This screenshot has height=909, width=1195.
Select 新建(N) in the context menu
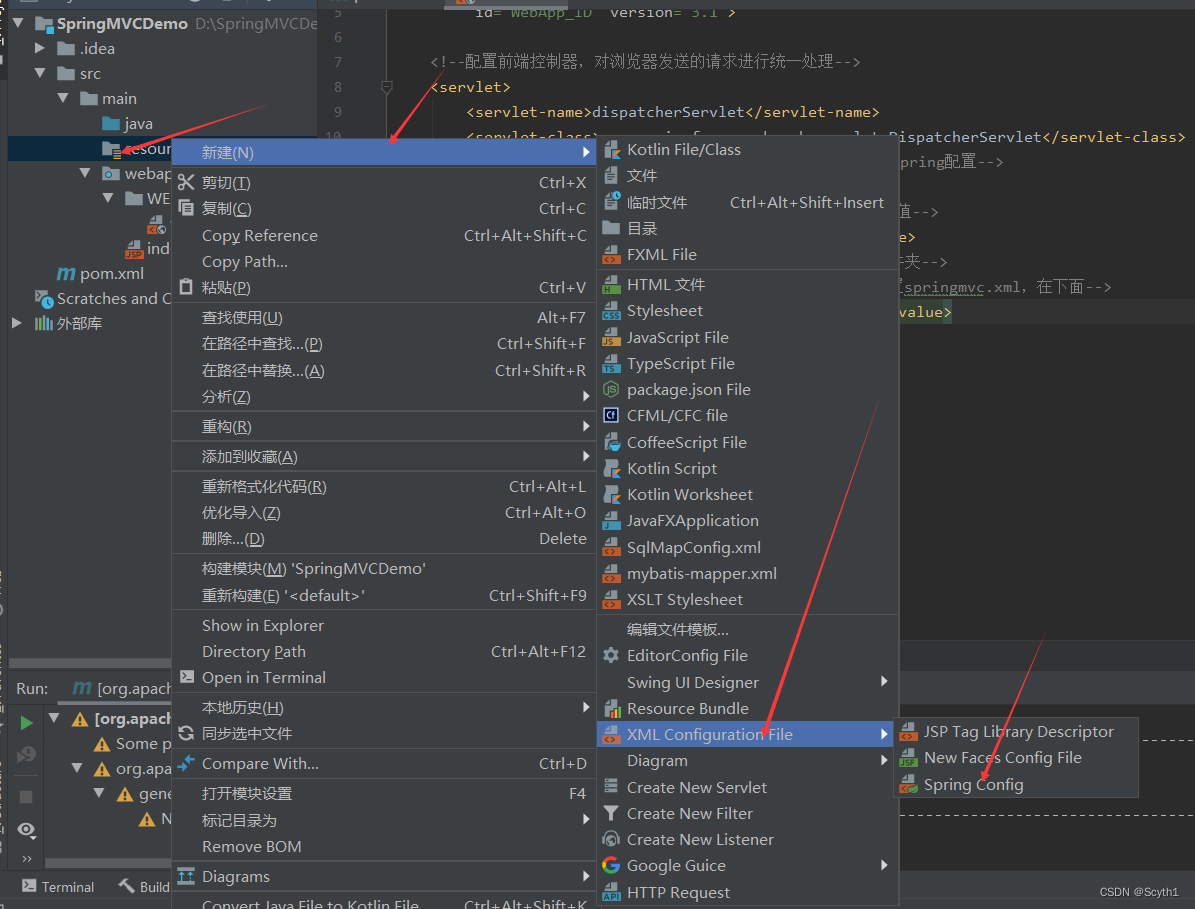click(x=383, y=152)
